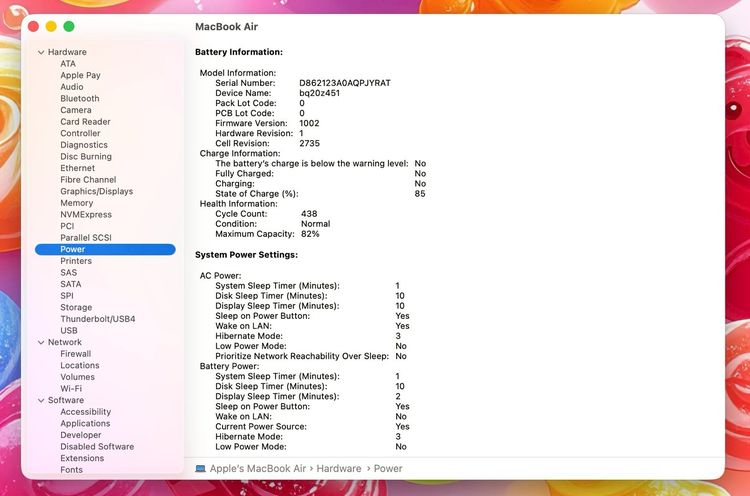Select Fibre Channel in the sidebar
This screenshot has width=750, height=496.
coord(88,179)
